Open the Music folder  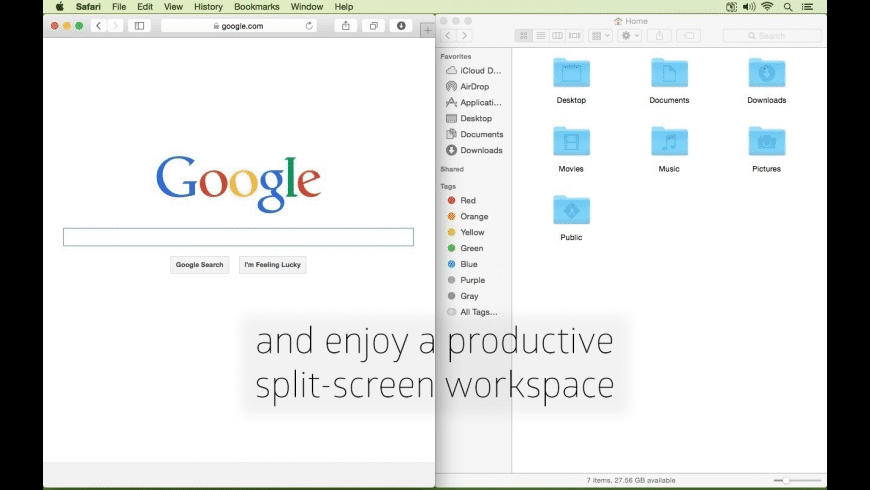tap(669, 143)
